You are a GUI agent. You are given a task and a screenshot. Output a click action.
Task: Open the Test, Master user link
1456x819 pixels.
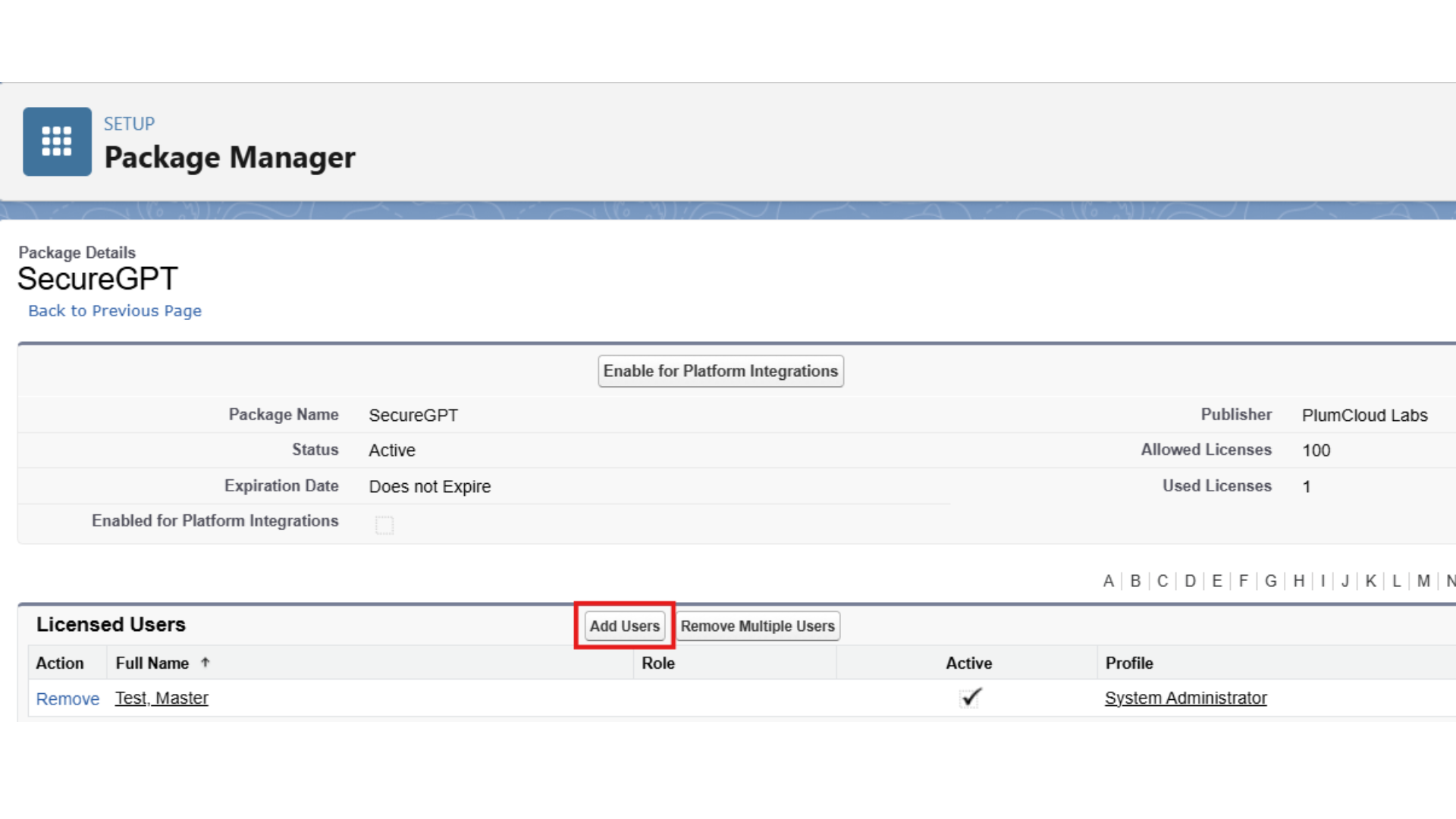(x=162, y=698)
